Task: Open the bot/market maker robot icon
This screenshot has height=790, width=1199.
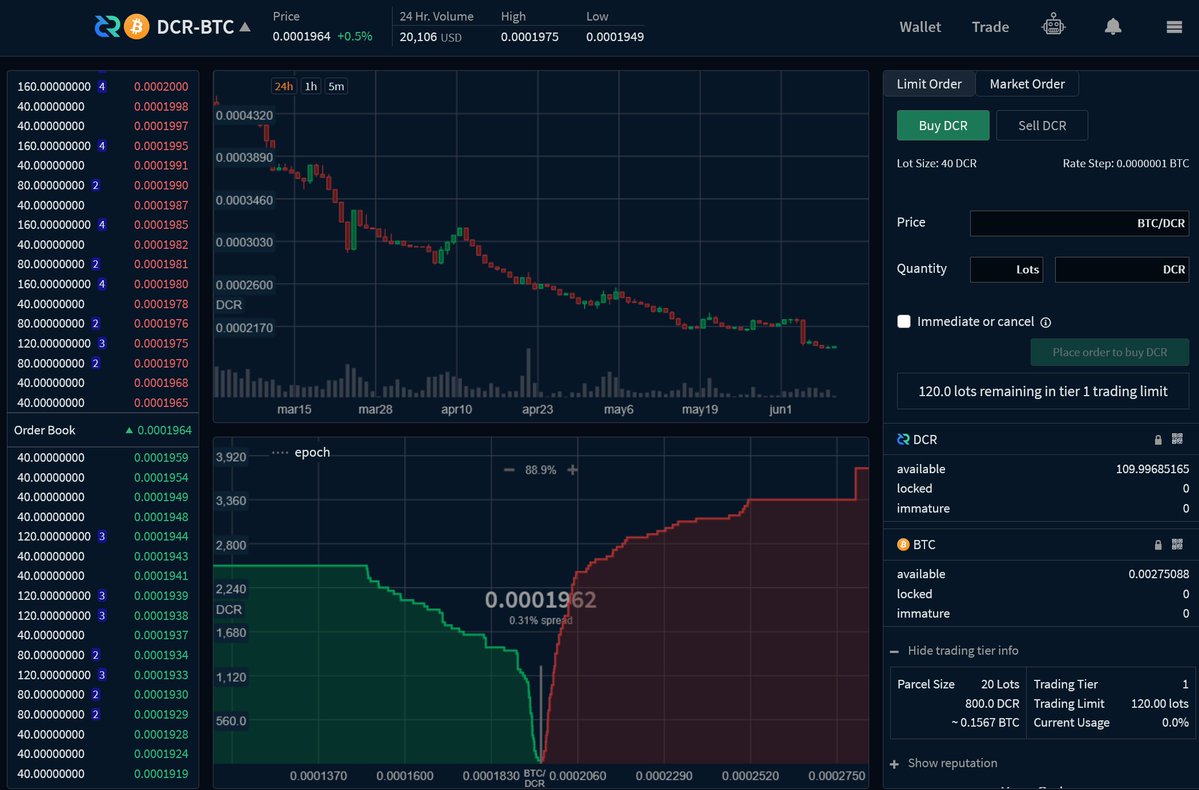Action: pyautogui.click(x=1053, y=26)
